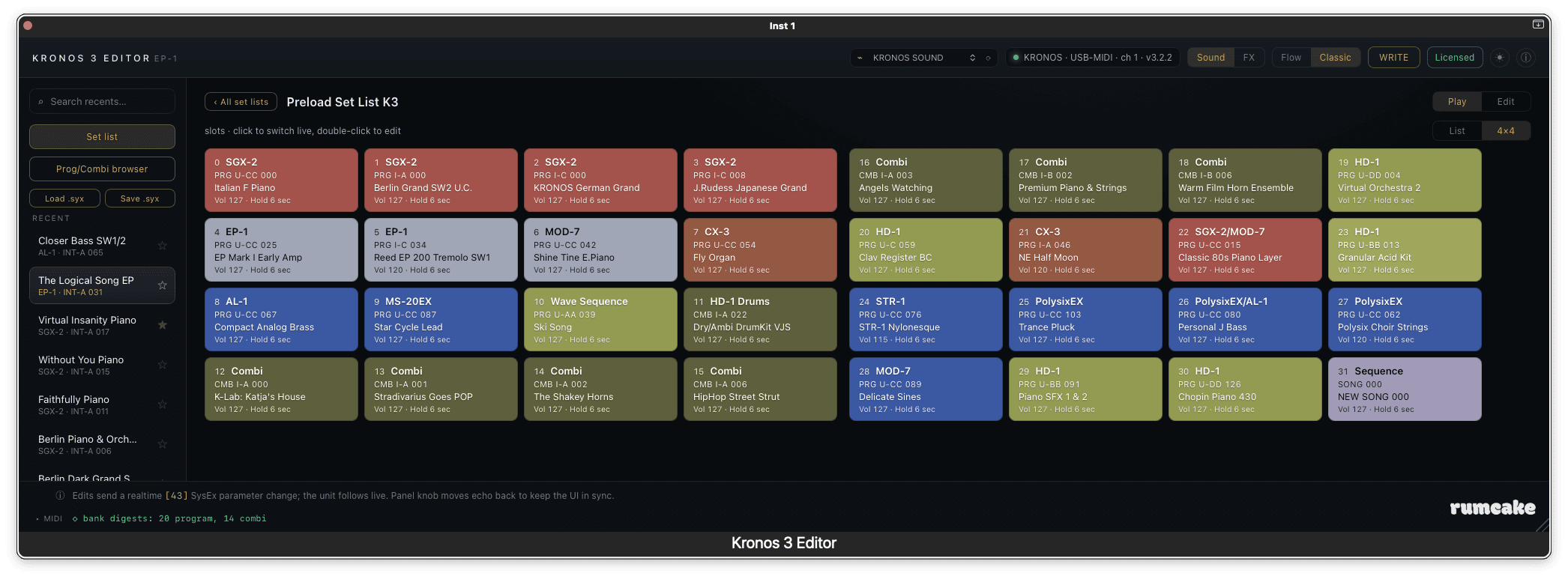Switch set list to Play mode
The image size is (1568, 579).
pyautogui.click(x=1457, y=102)
